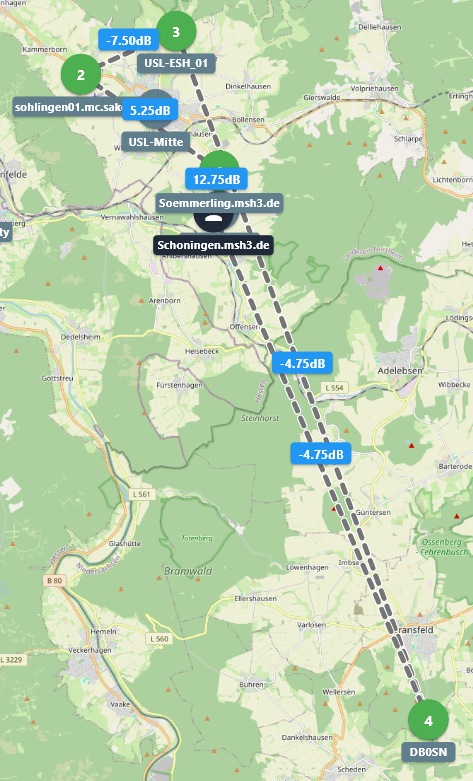The height and width of the screenshot is (781, 473).
Task: Click the L 554 road shield
Action: [335, 388]
